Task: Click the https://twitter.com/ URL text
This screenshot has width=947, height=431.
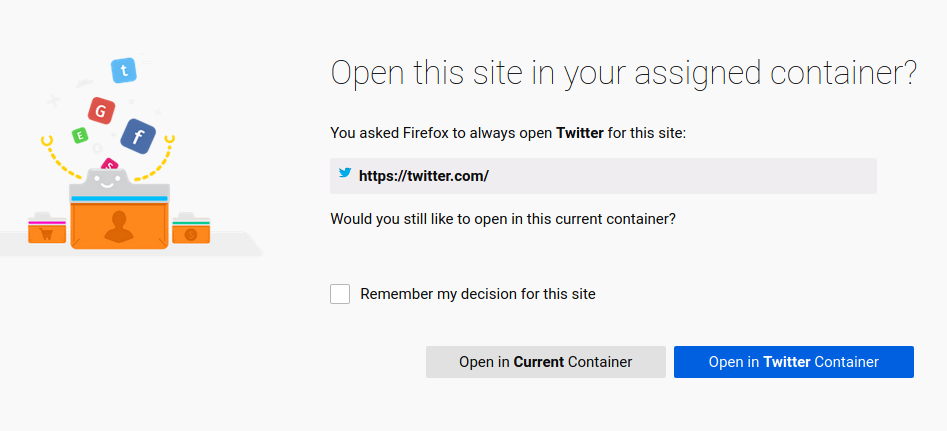Action: (423, 176)
